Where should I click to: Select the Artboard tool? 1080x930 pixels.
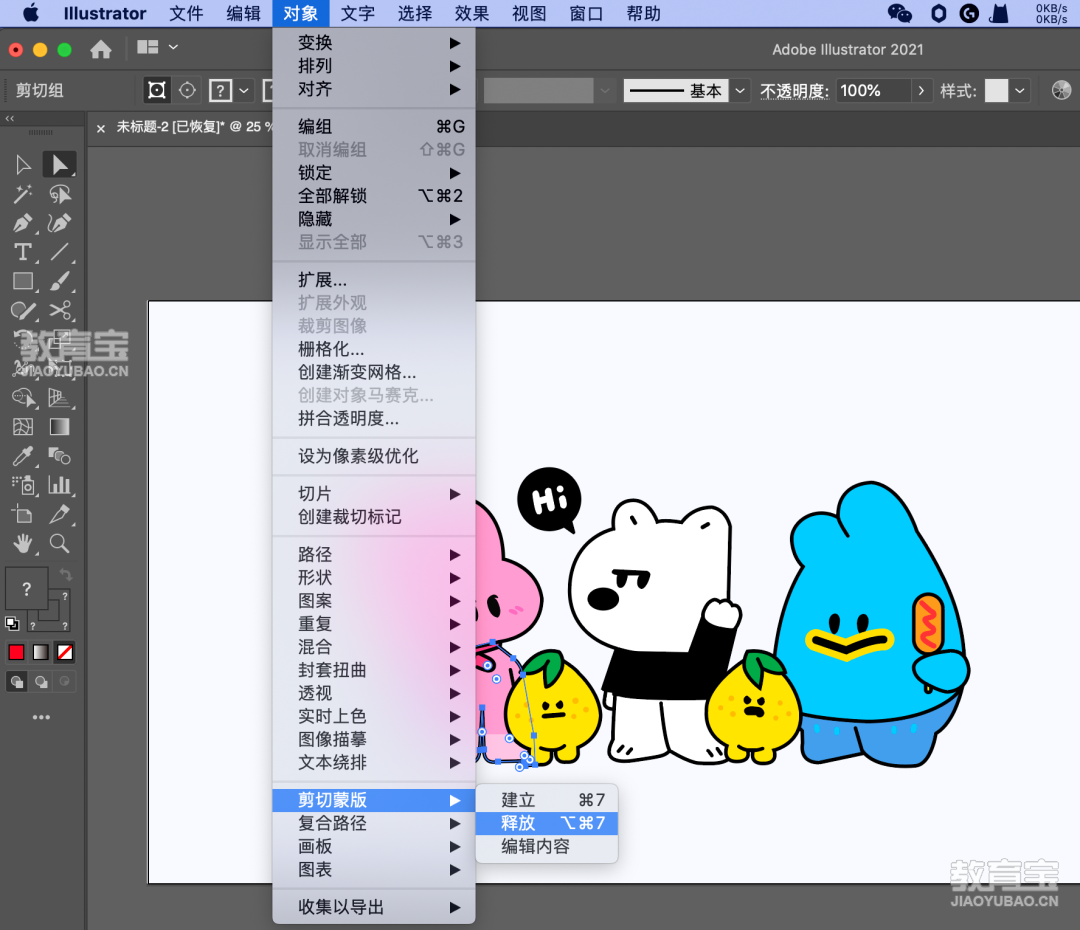click(23, 514)
